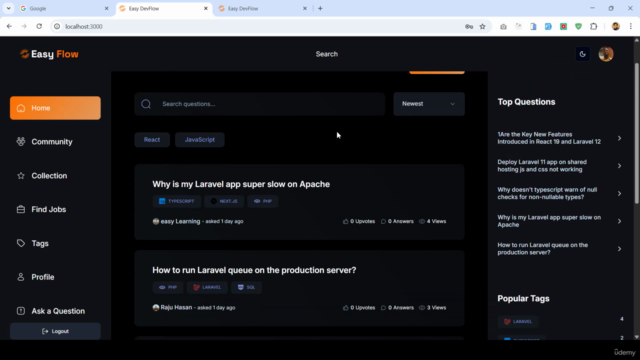
Task: Click the easy Learning author name
Action: tap(180, 221)
